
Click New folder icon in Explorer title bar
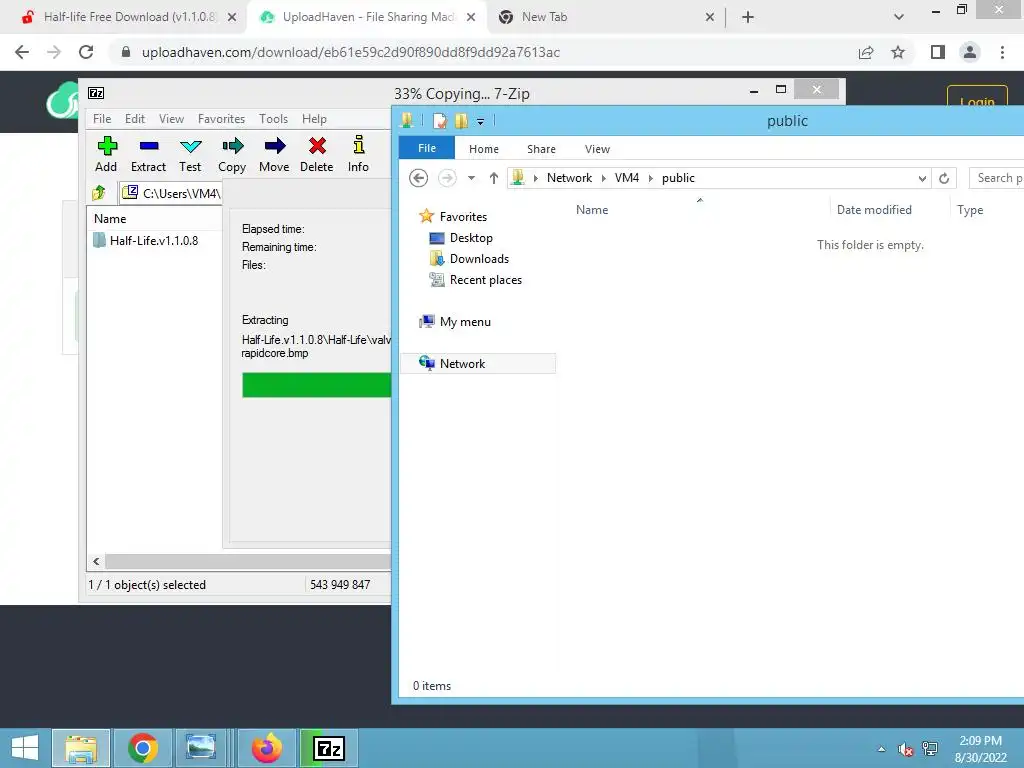pyautogui.click(x=461, y=121)
